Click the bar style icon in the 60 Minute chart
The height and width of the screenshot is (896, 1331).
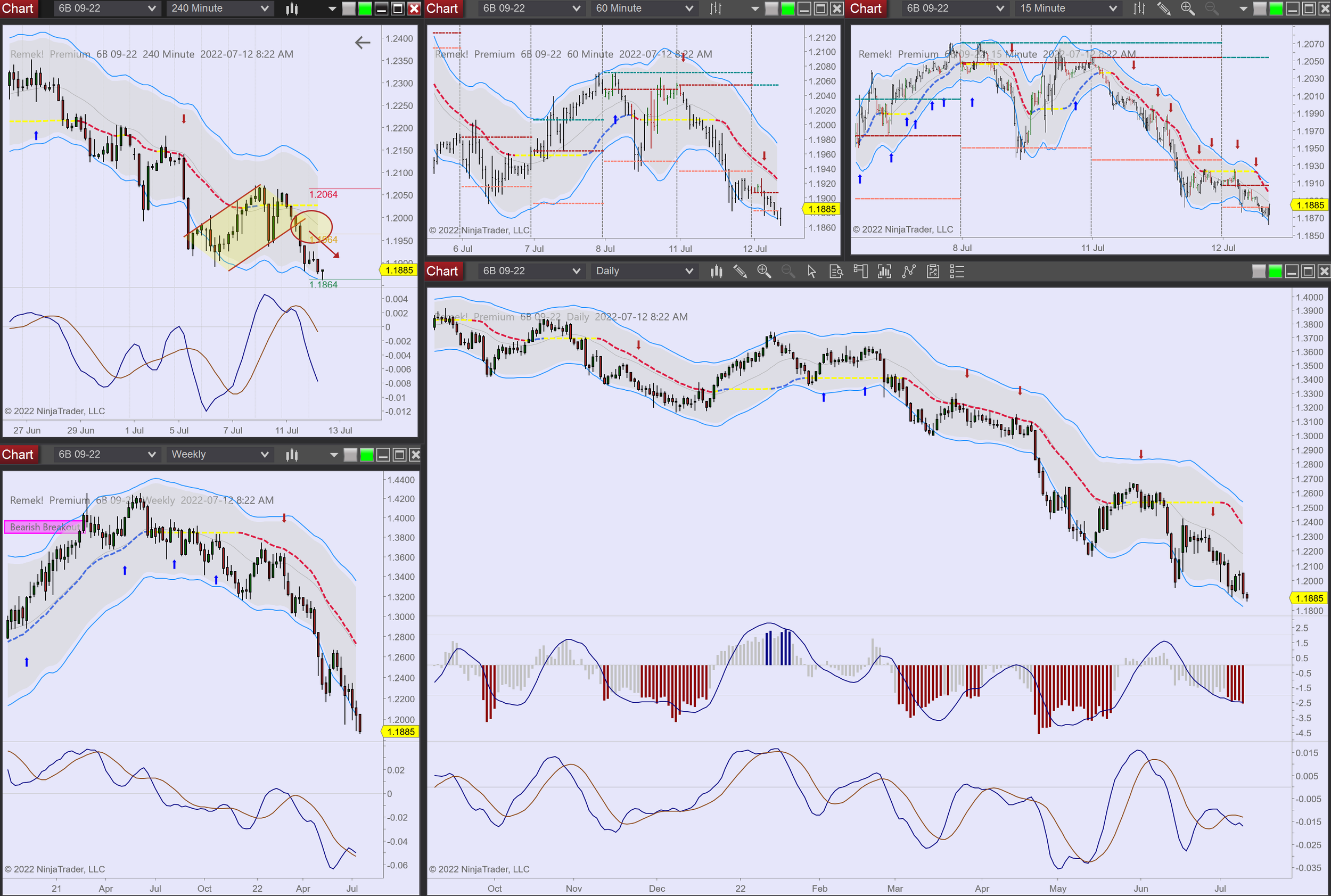pyautogui.click(x=716, y=9)
